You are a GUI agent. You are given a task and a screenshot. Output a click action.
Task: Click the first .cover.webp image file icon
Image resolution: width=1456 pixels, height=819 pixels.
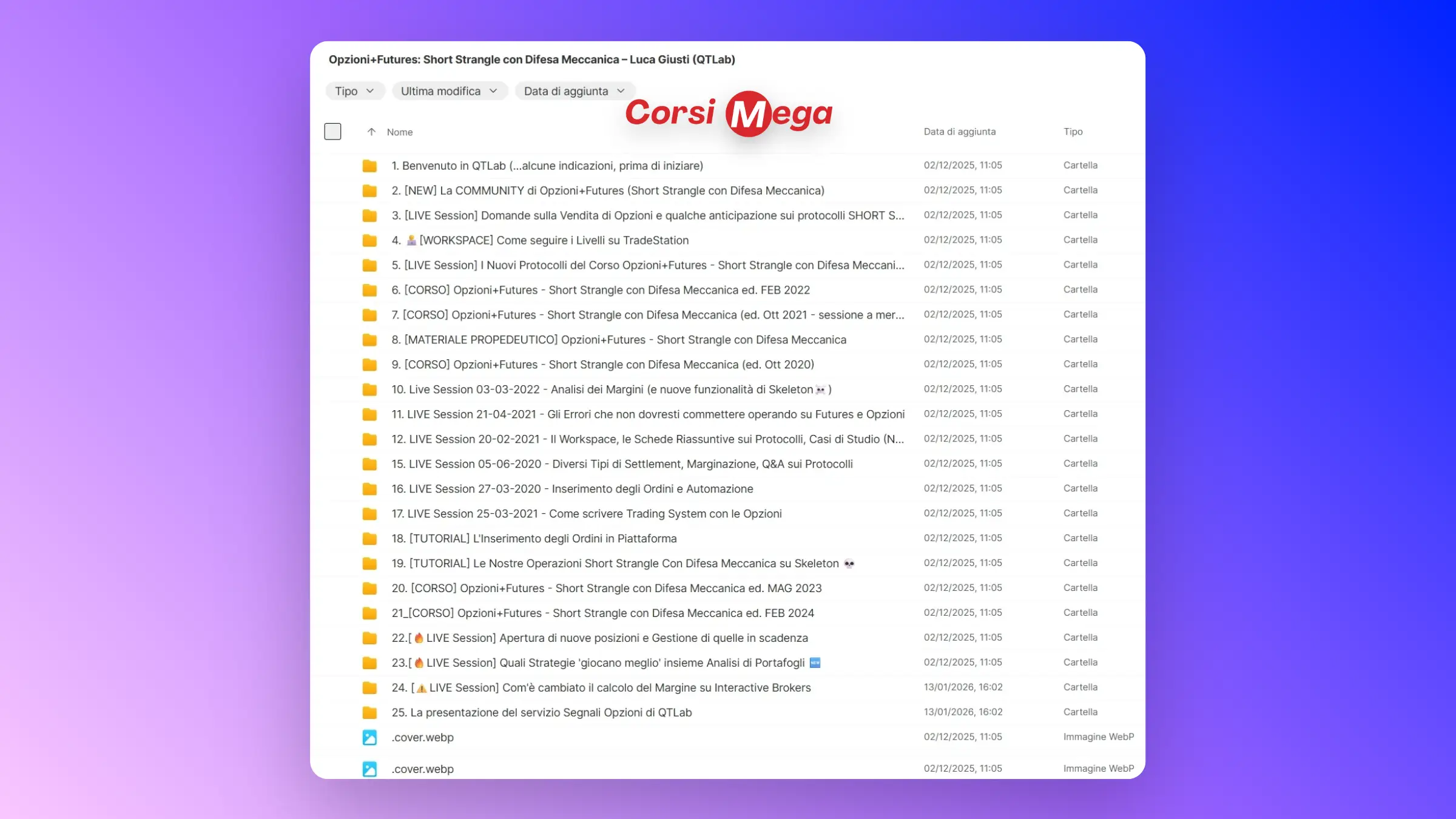point(369,738)
